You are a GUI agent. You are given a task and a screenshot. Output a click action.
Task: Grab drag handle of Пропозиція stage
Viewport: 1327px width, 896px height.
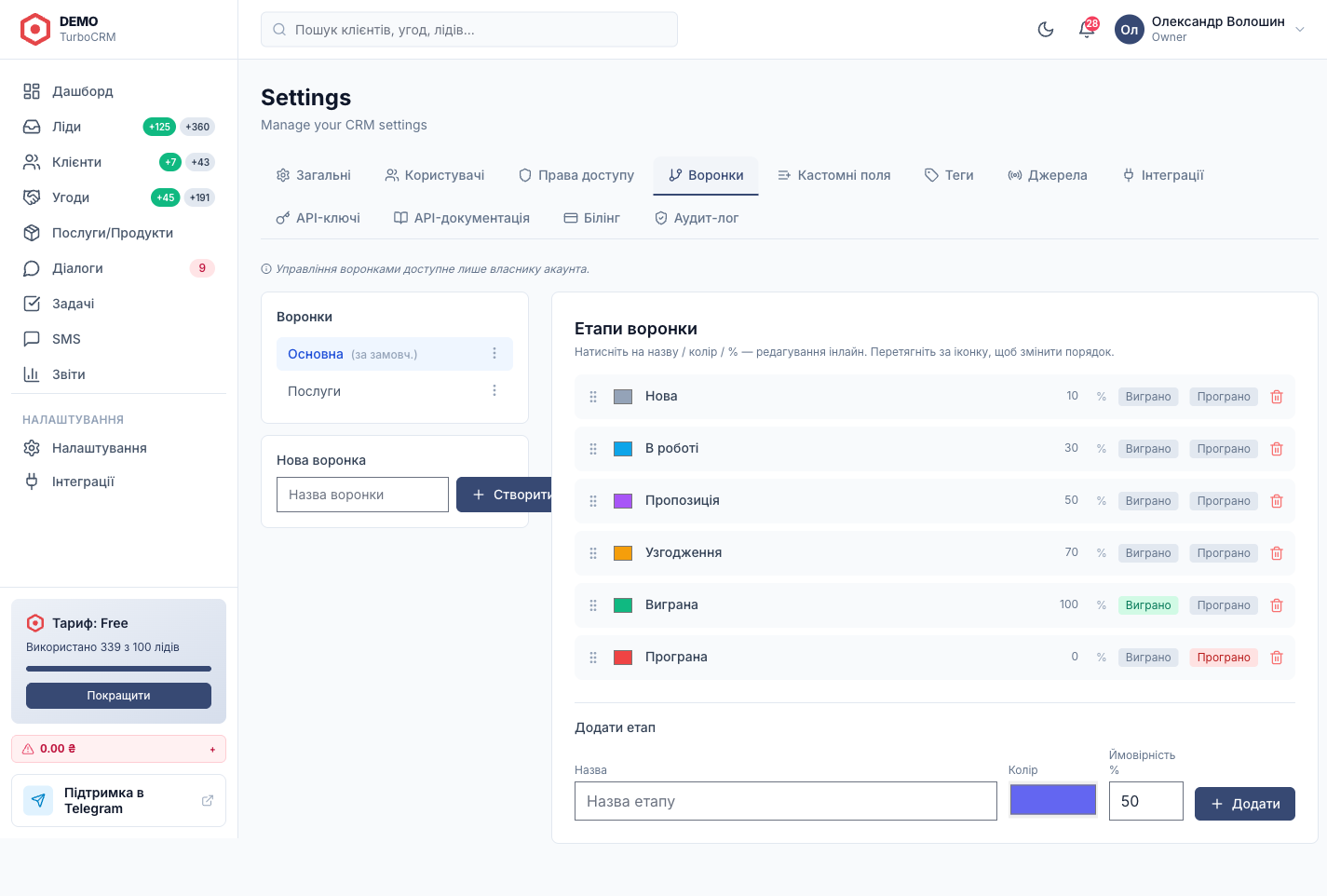tap(593, 501)
